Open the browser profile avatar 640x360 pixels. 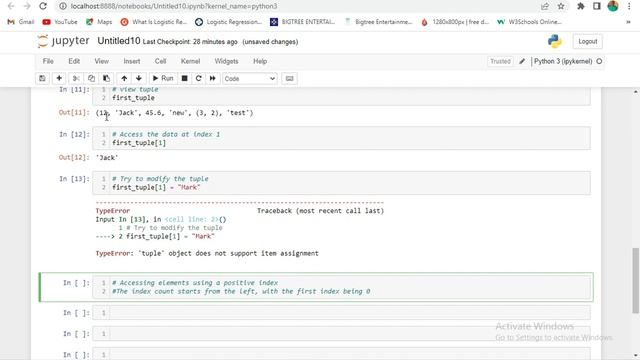tap(613, 6)
